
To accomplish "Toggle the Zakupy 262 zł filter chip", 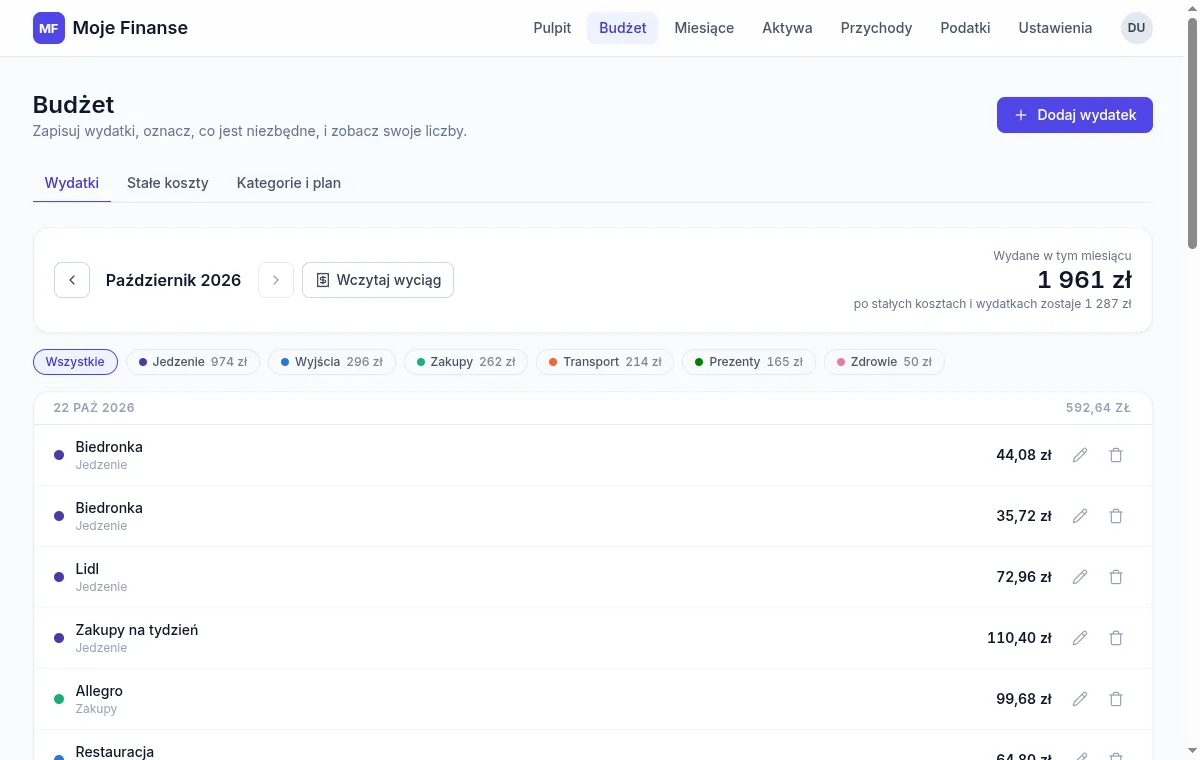I will pos(466,362).
